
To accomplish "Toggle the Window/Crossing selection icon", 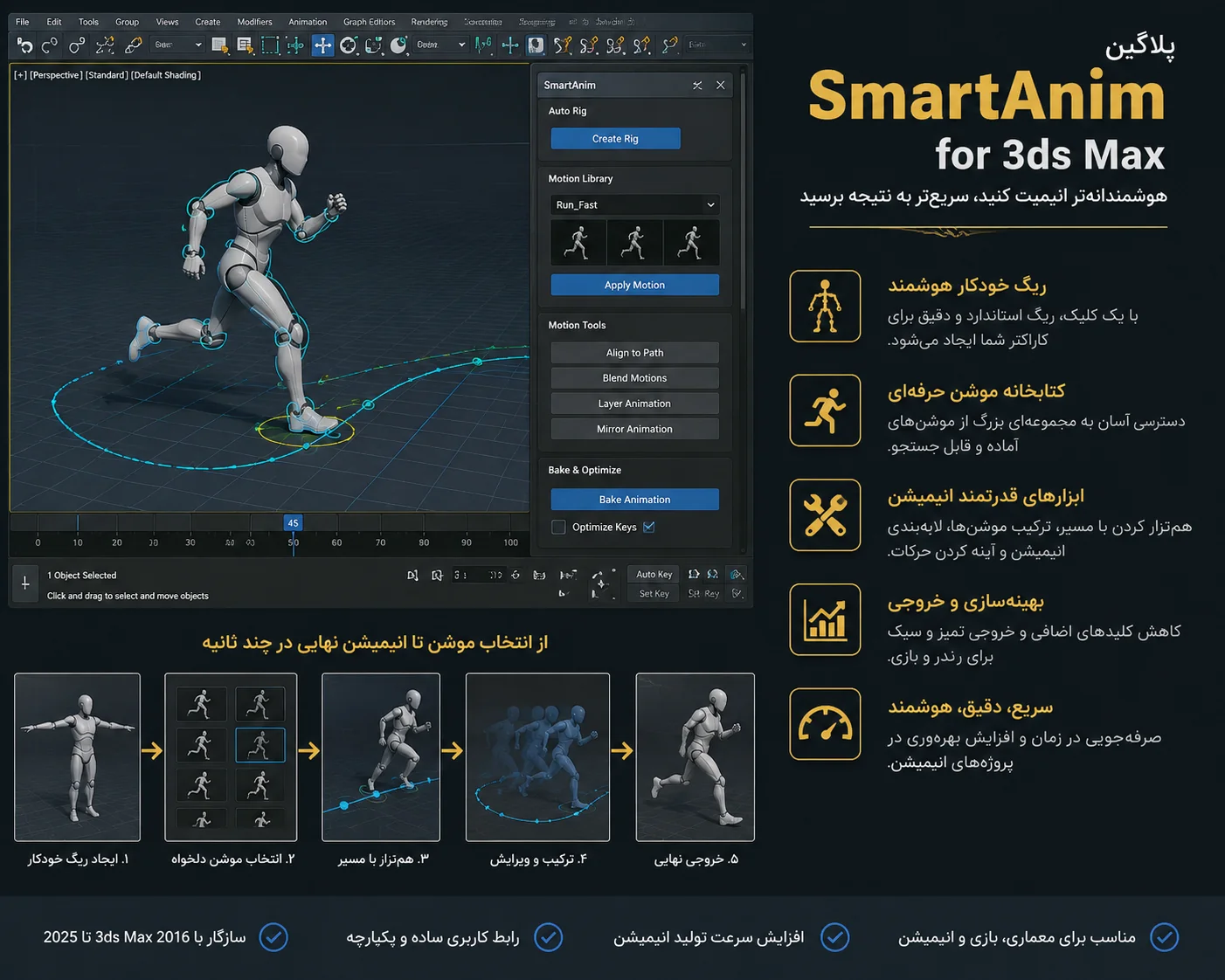I will tap(296, 45).
